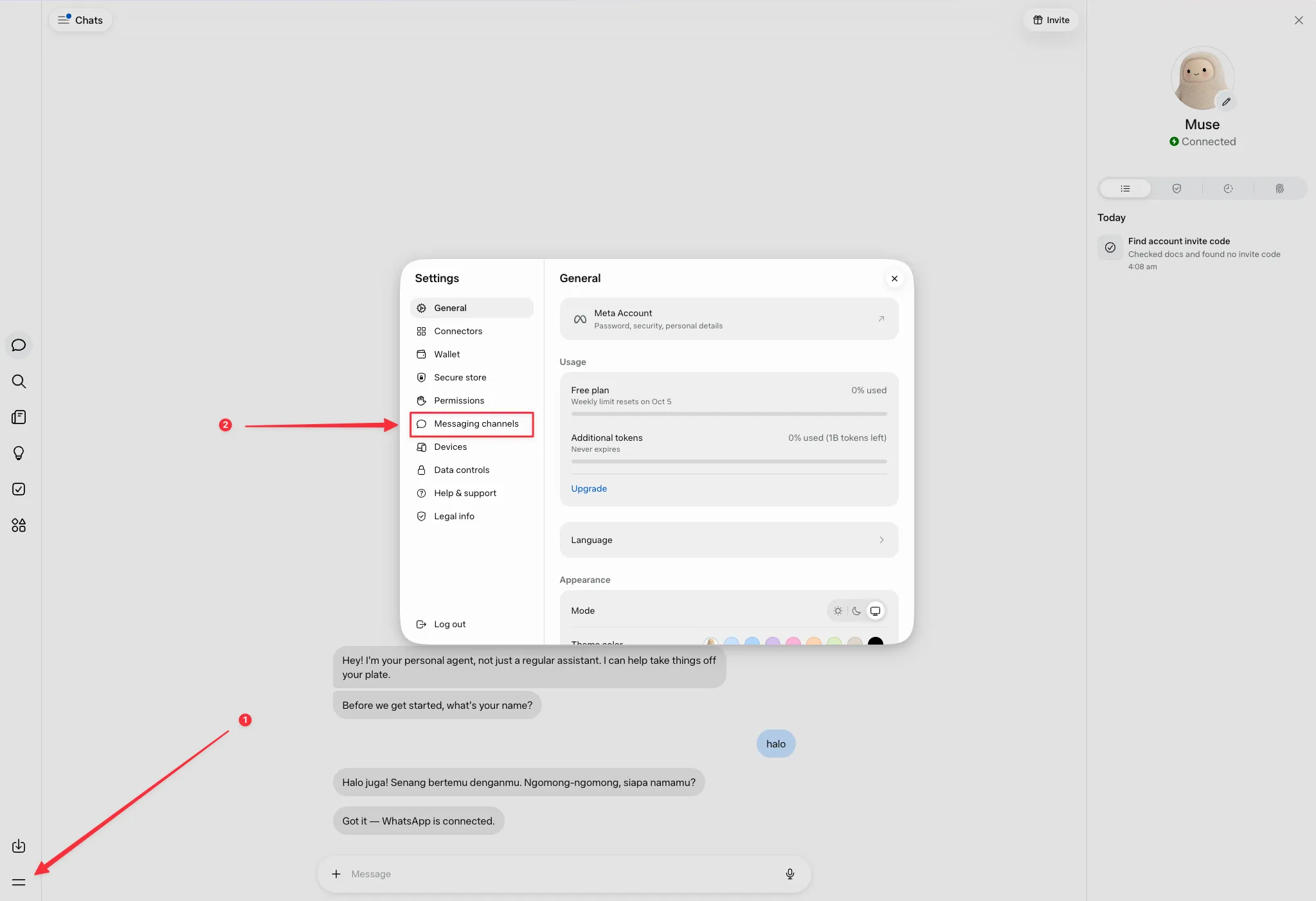
Task: Open Meta Account external link row
Action: [728, 319]
